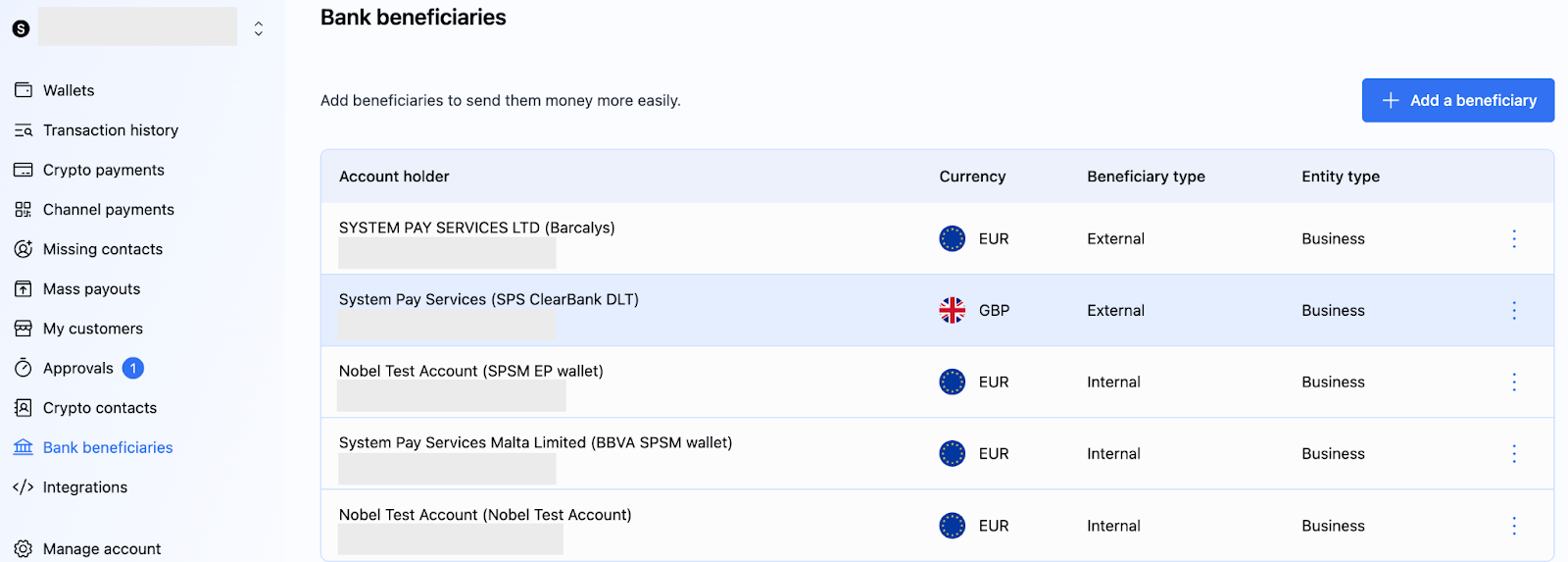Click the Crypto payments card icon
Image resolution: width=1568 pixels, height=562 pixels.
click(x=24, y=170)
